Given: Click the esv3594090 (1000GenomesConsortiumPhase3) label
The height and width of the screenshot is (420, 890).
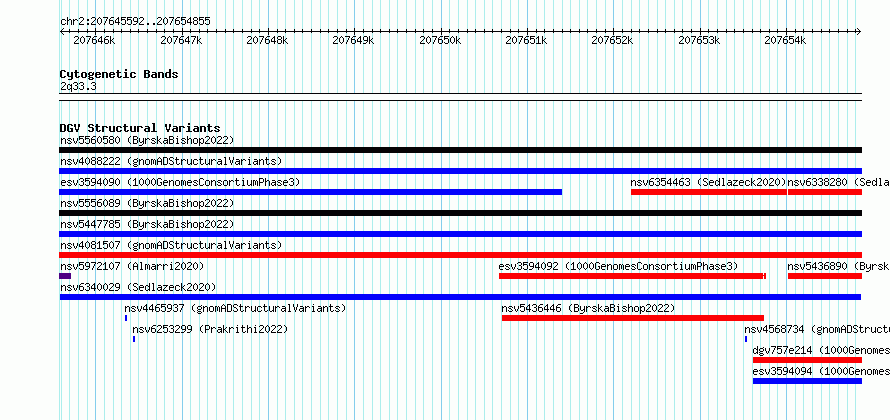Looking at the screenshot, I should 180,182.
